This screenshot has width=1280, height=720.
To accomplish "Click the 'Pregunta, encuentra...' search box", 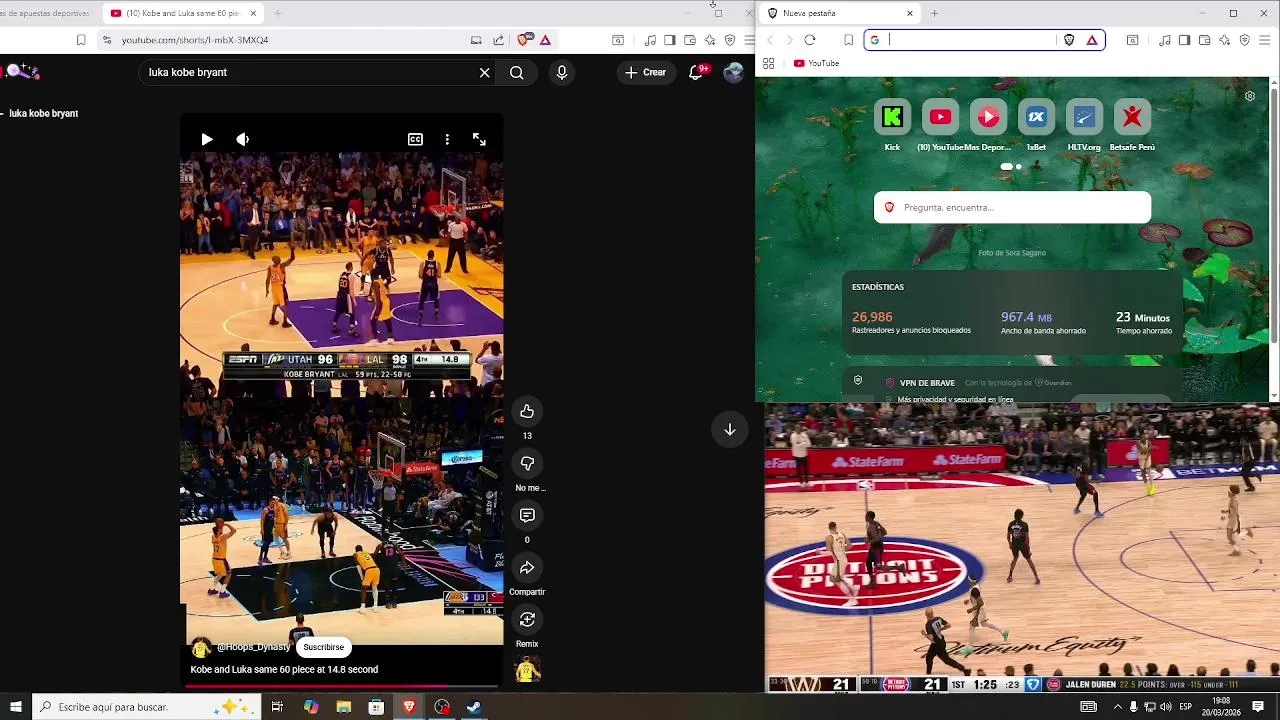I will tap(1012, 207).
